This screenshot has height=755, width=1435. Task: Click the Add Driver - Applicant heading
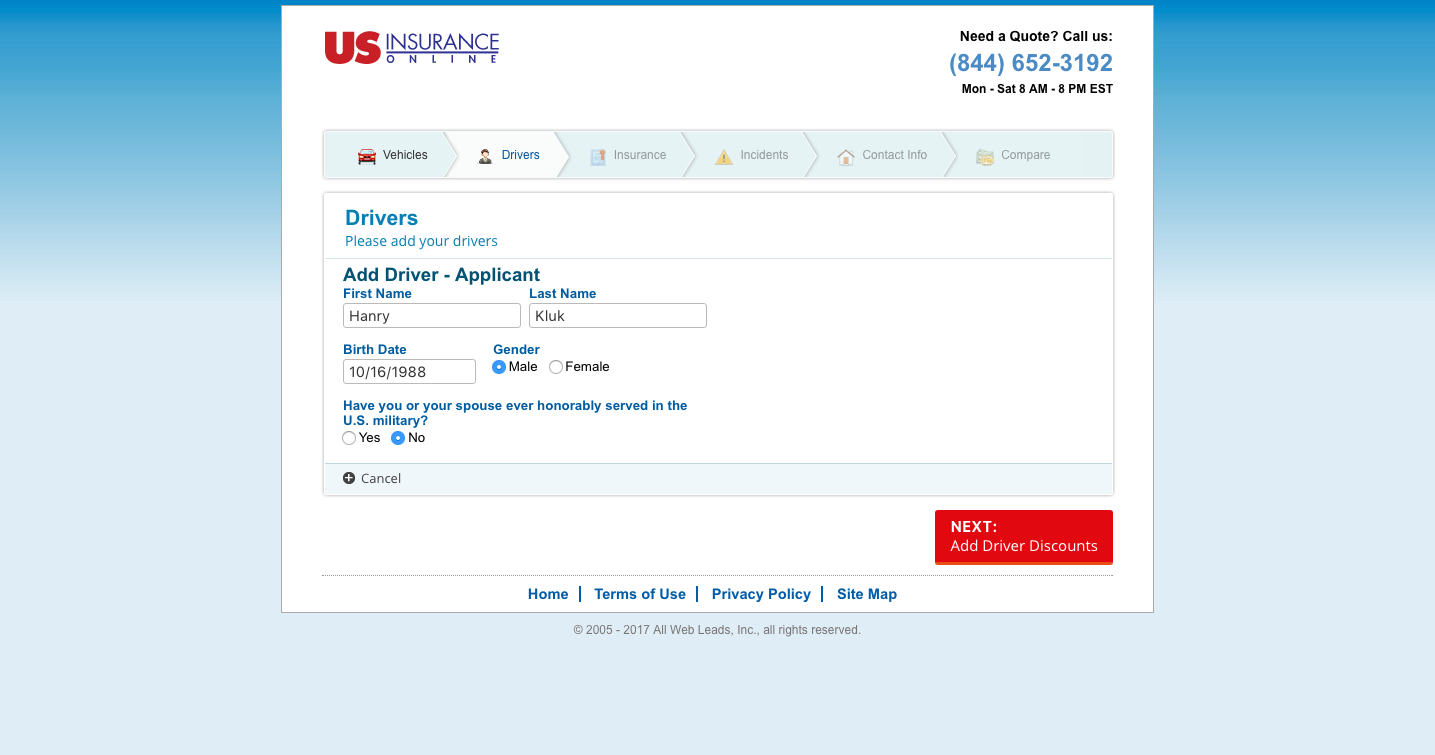pyautogui.click(x=441, y=275)
